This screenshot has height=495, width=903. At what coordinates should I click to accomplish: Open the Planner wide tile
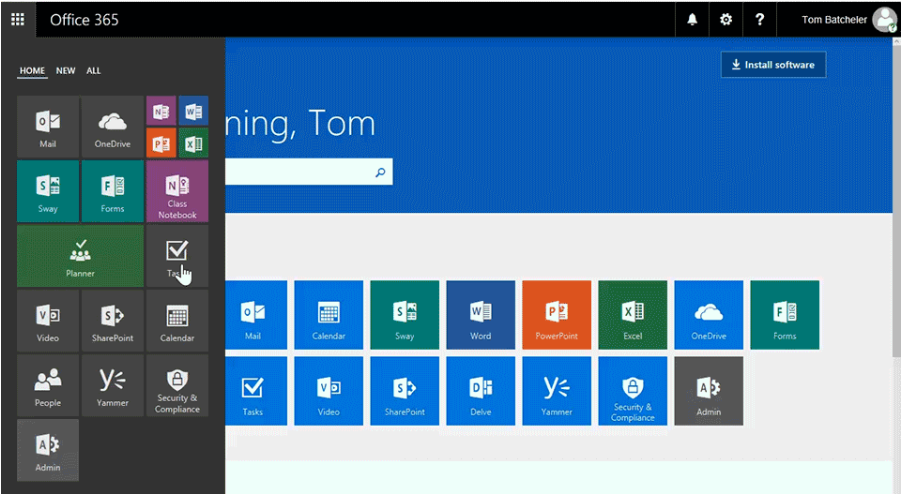point(80,256)
